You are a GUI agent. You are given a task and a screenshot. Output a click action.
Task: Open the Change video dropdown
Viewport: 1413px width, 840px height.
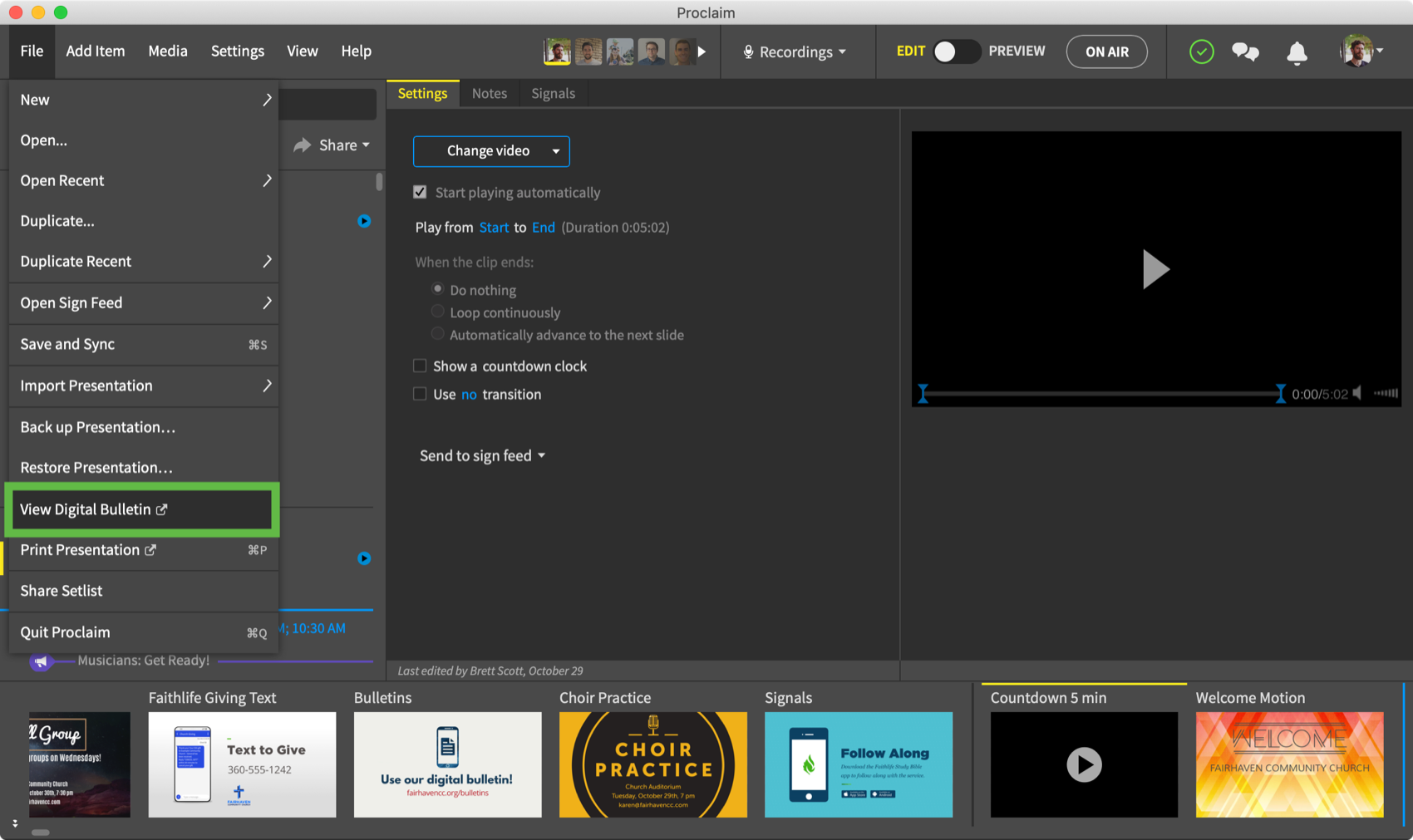491,151
